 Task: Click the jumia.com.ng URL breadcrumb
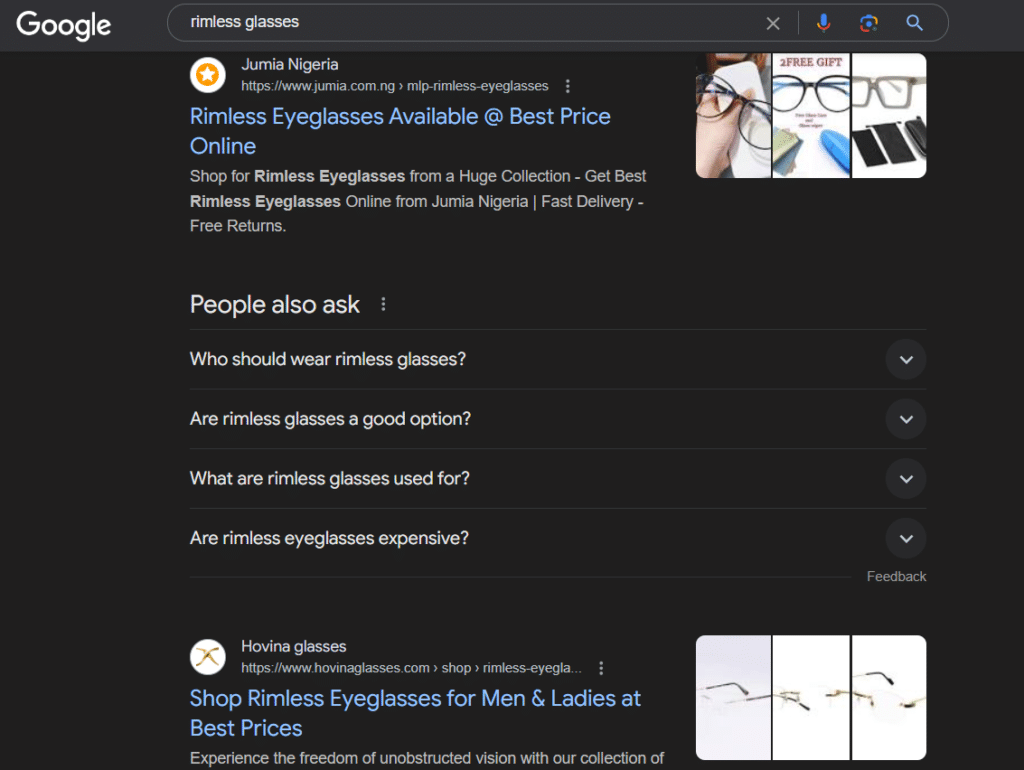tap(394, 86)
